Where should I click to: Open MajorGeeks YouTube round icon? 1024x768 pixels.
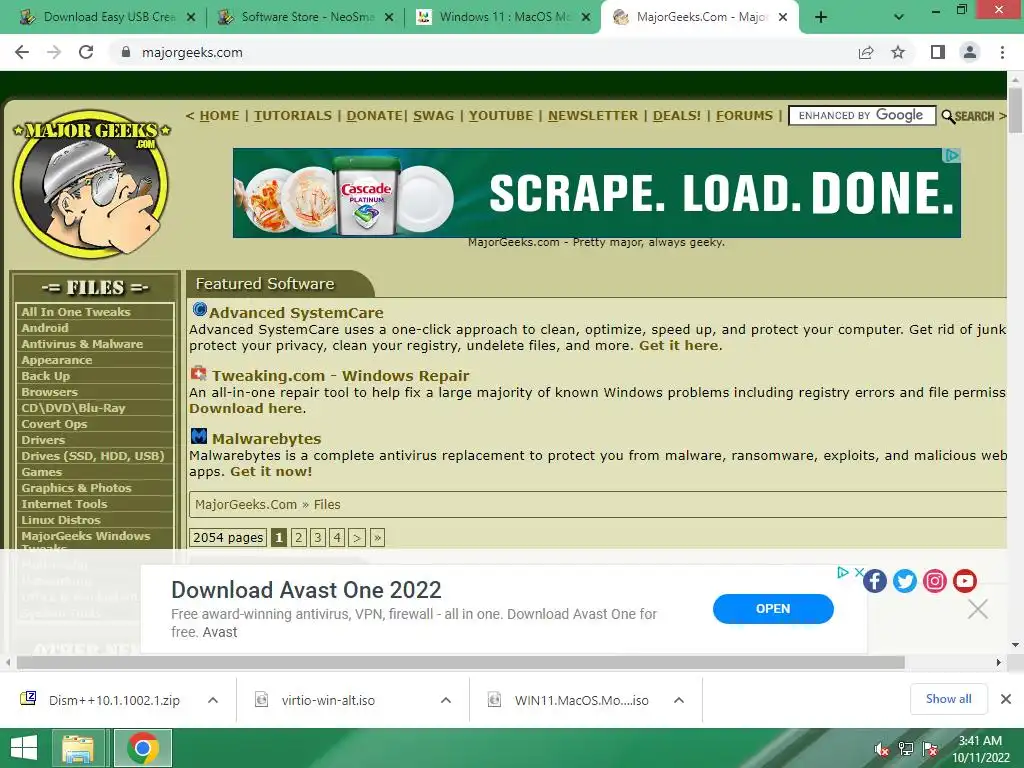tap(965, 581)
